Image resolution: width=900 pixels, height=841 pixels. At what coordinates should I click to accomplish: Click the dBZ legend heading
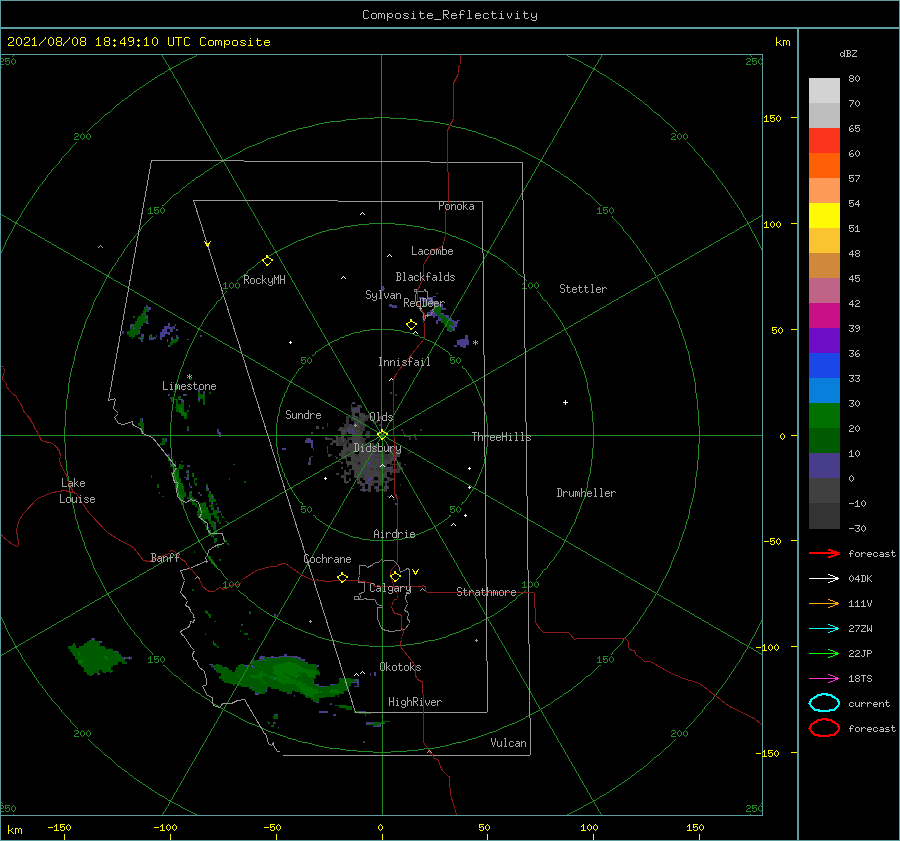coord(848,53)
